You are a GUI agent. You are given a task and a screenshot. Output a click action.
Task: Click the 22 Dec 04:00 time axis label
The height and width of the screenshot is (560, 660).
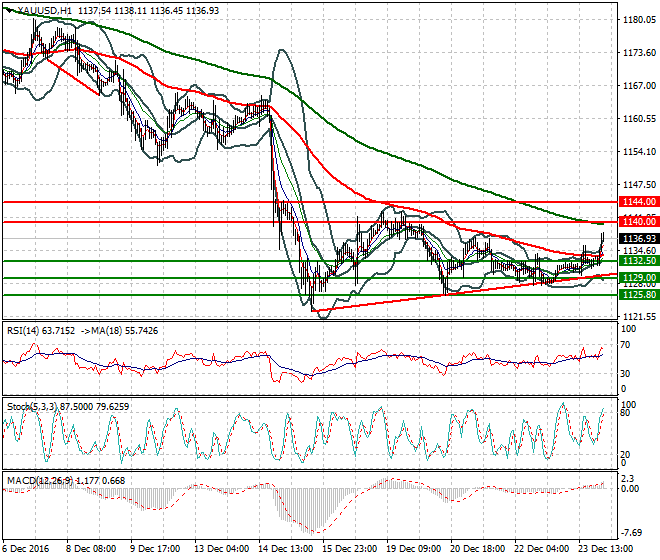(x=541, y=549)
